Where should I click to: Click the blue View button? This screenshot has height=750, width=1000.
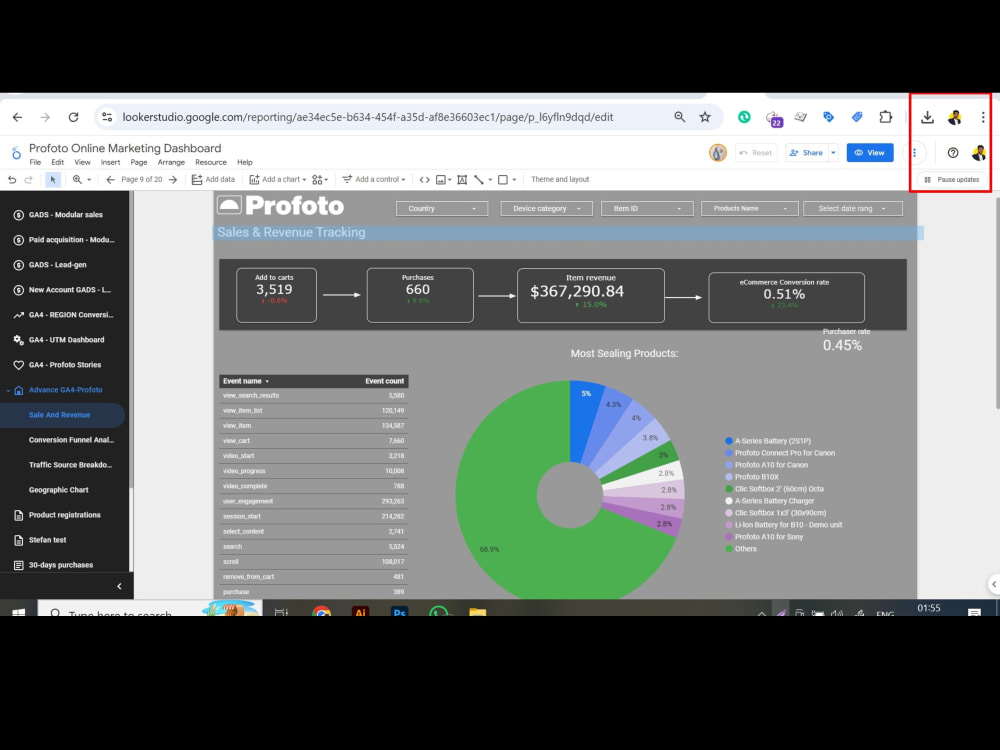click(870, 153)
